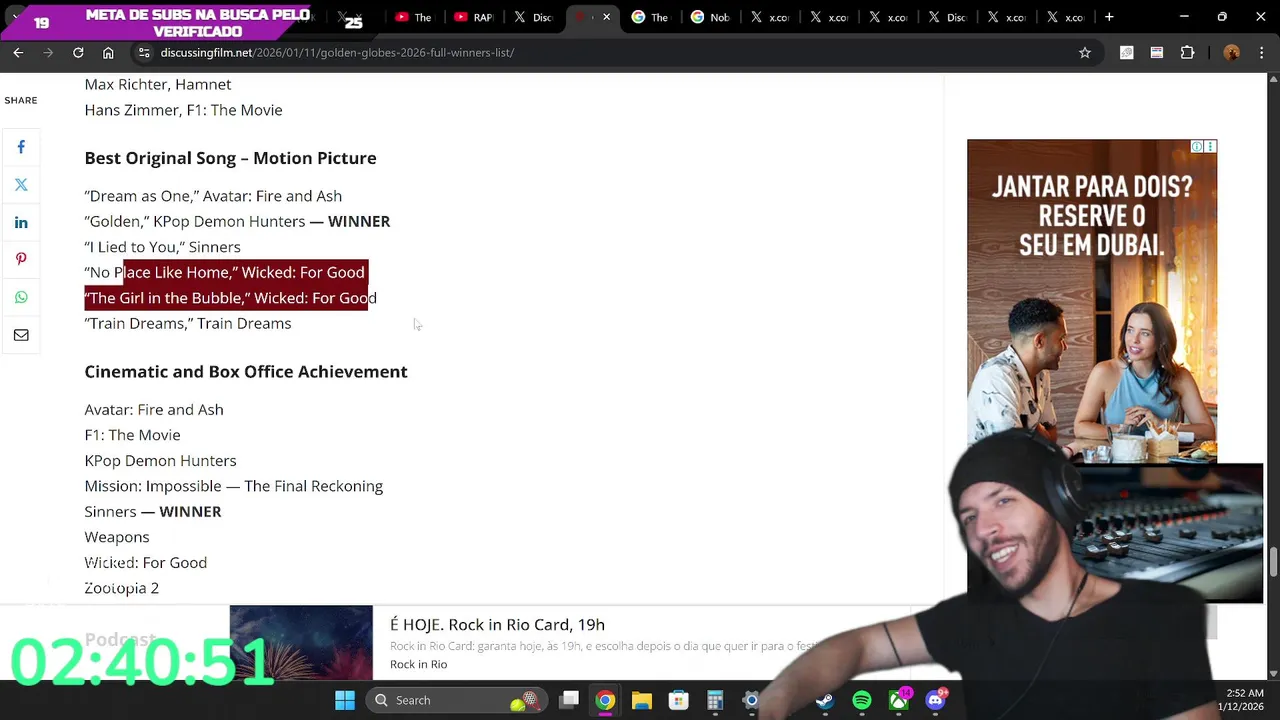Click "Max Richter, Hamnet" line
1280x720 pixels.
pos(158,84)
